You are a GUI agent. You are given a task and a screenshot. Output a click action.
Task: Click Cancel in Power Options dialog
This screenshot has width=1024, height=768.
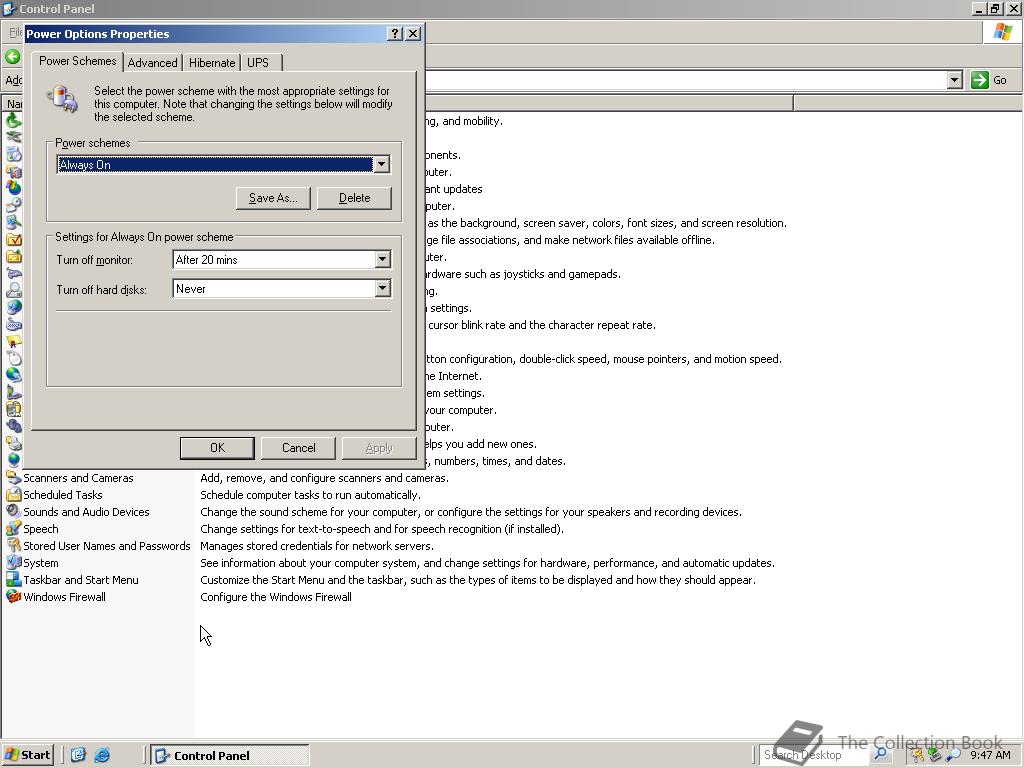click(x=298, y=448)
